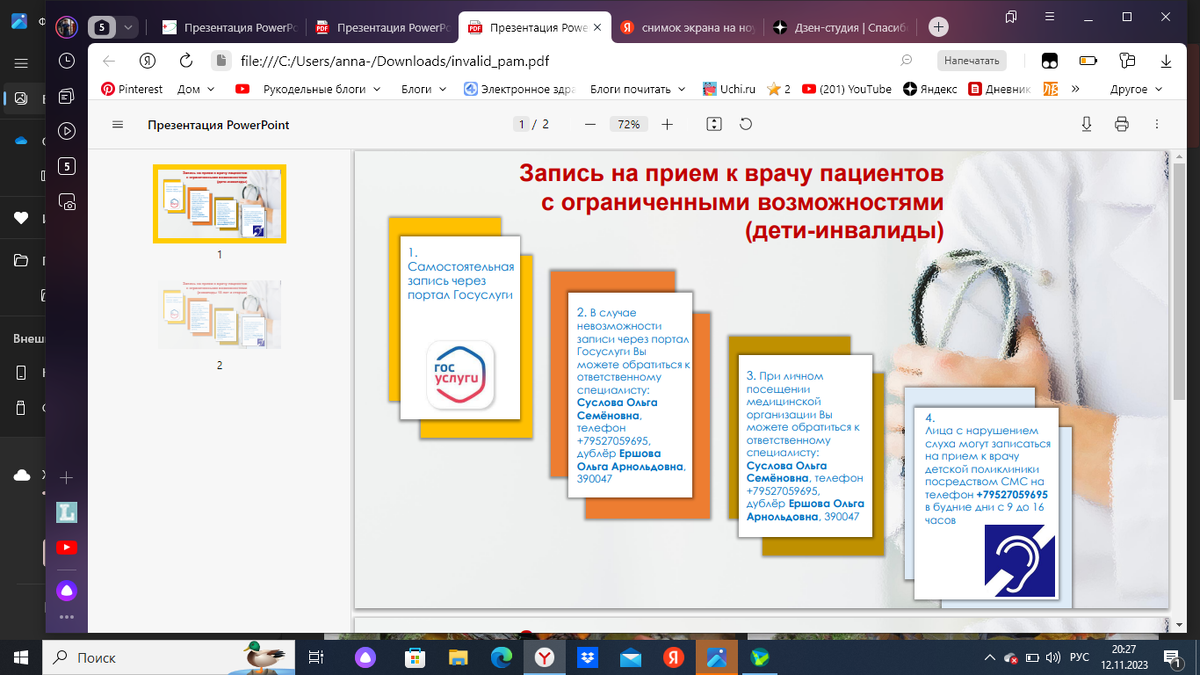Image resolution: width=1200 pixels, height=675 pixels.
Task: Open browser history clock icon in sidebar
Action: click(x=67, y=61)
